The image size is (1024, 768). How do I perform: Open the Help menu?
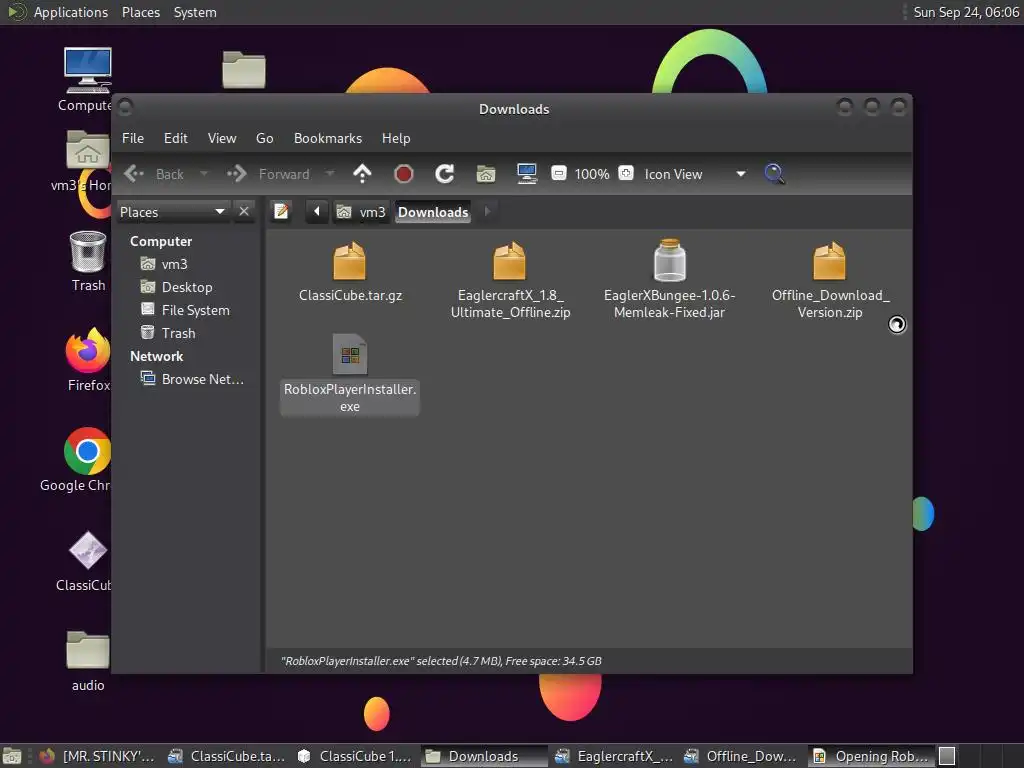pos(396,138)
